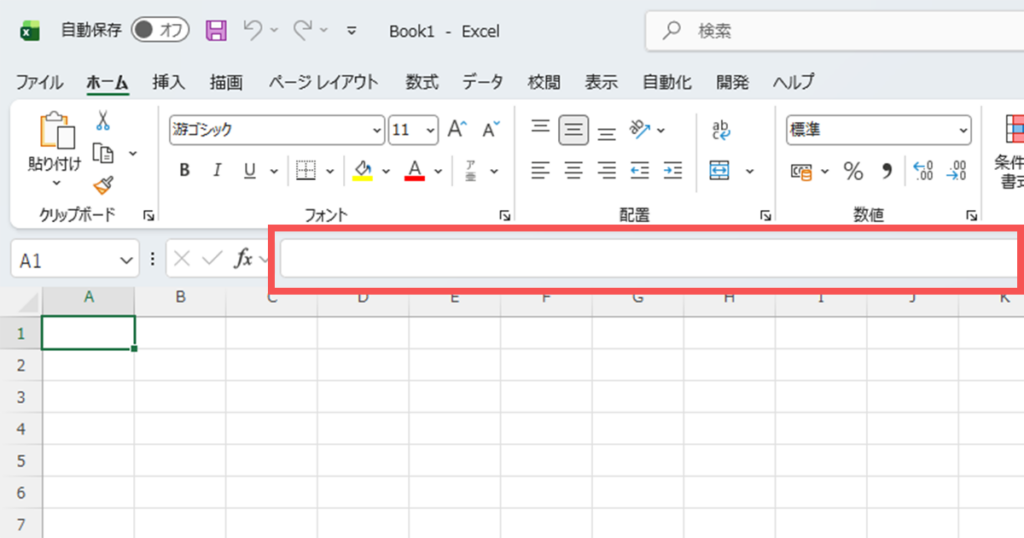Decrease font size with small A icon
Screen dimensions: 1024x538
pos(490,129)
